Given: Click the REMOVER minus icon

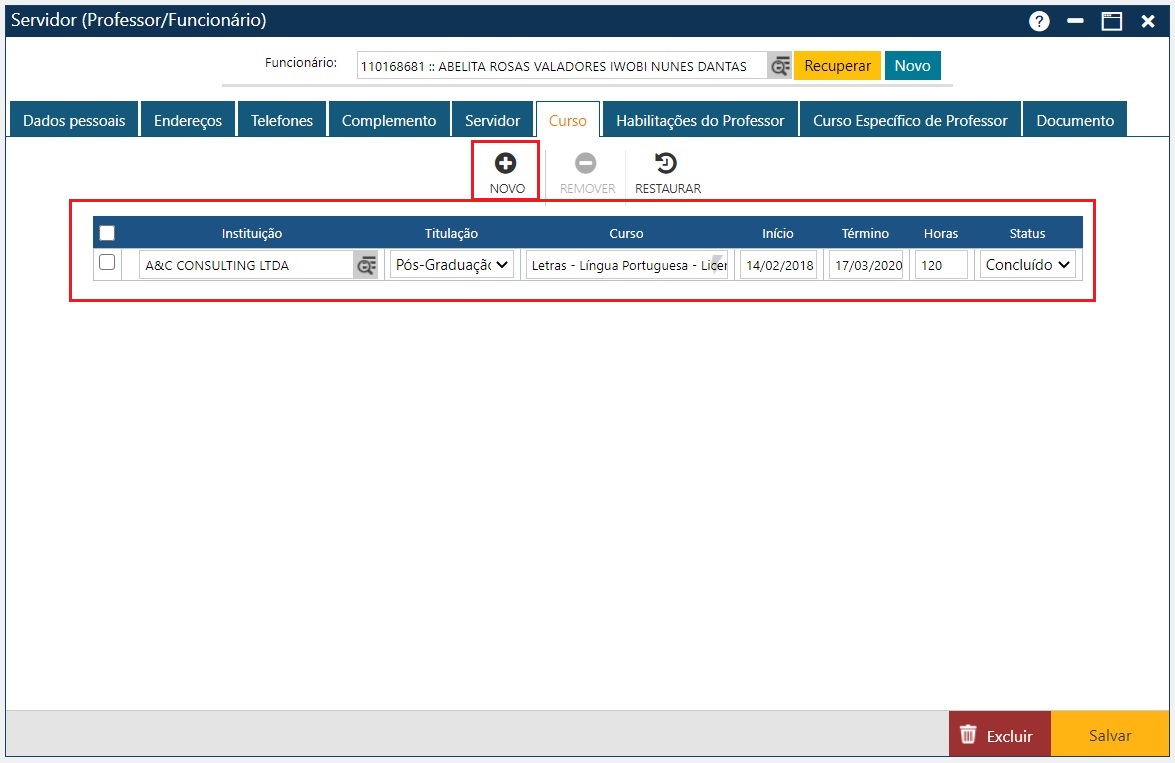Looking at the screenshot, I should (x=587, y=163).
